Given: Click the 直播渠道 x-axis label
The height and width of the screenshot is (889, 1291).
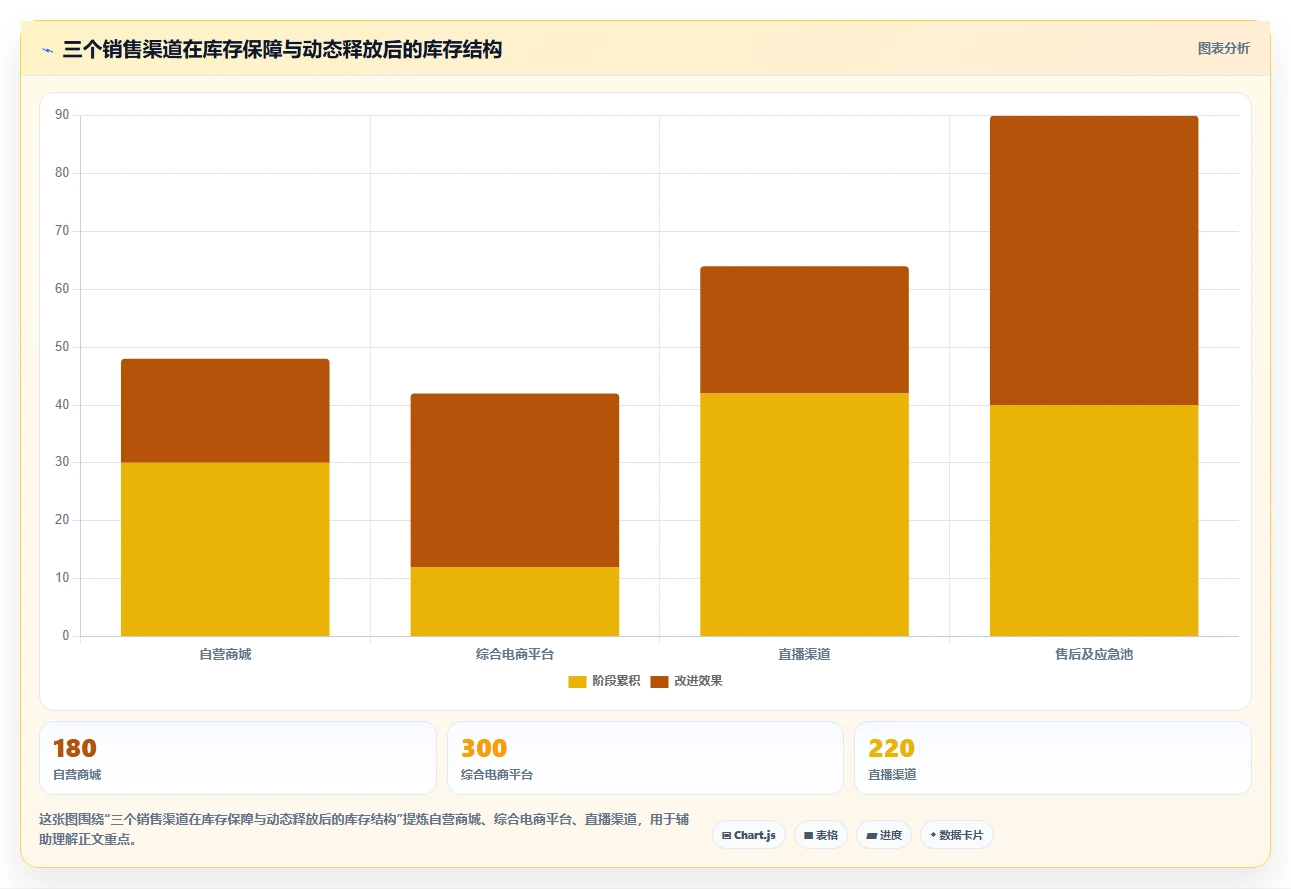Looking at the screenshot, I should [x=804, y=654].
